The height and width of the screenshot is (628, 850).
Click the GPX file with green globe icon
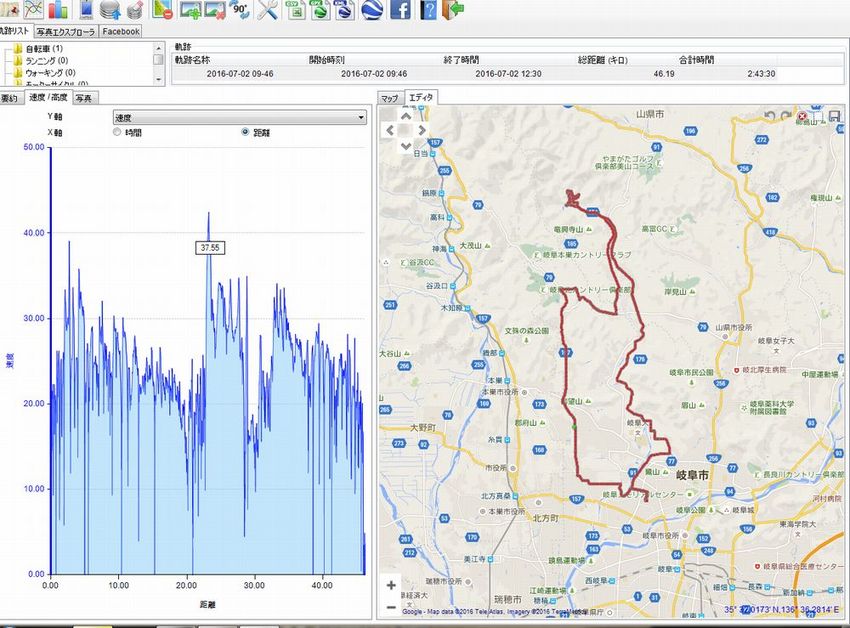tap(320, 9)
